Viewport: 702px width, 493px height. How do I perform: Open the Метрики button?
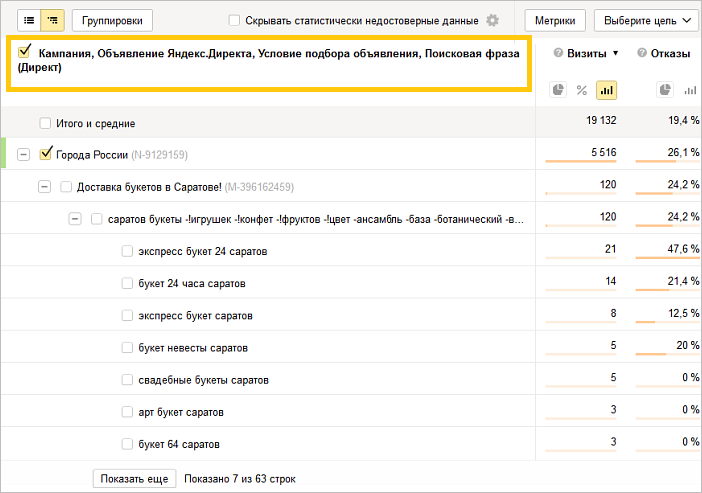pos(554,20)
